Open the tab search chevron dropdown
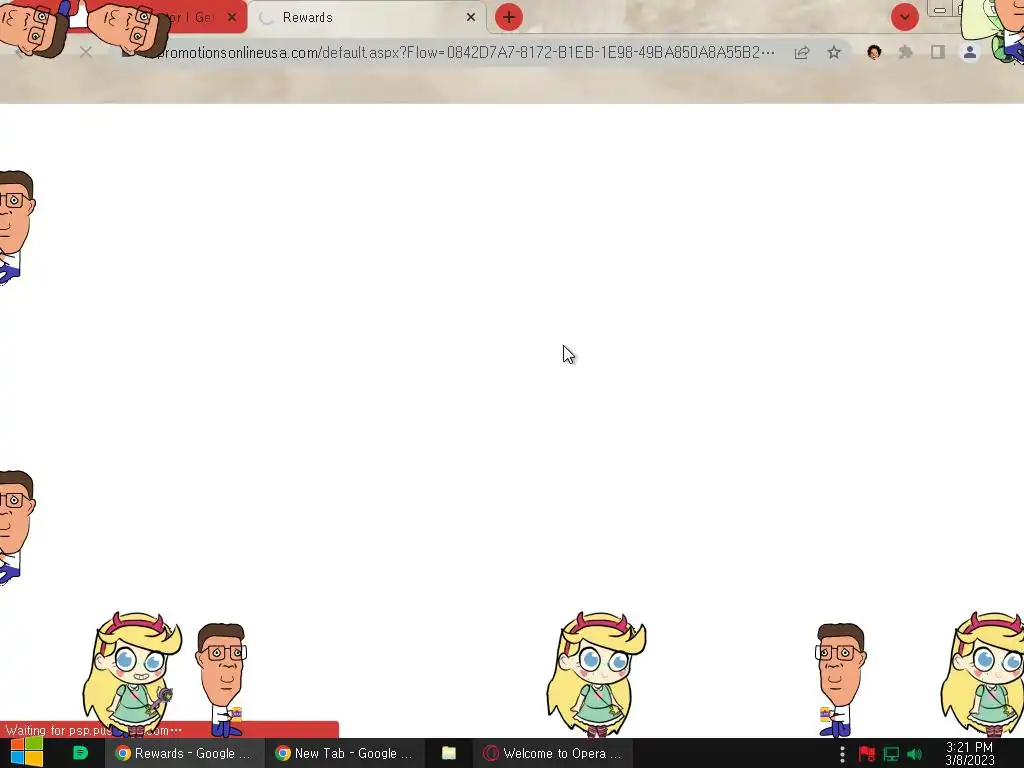 tap(904, 18)
